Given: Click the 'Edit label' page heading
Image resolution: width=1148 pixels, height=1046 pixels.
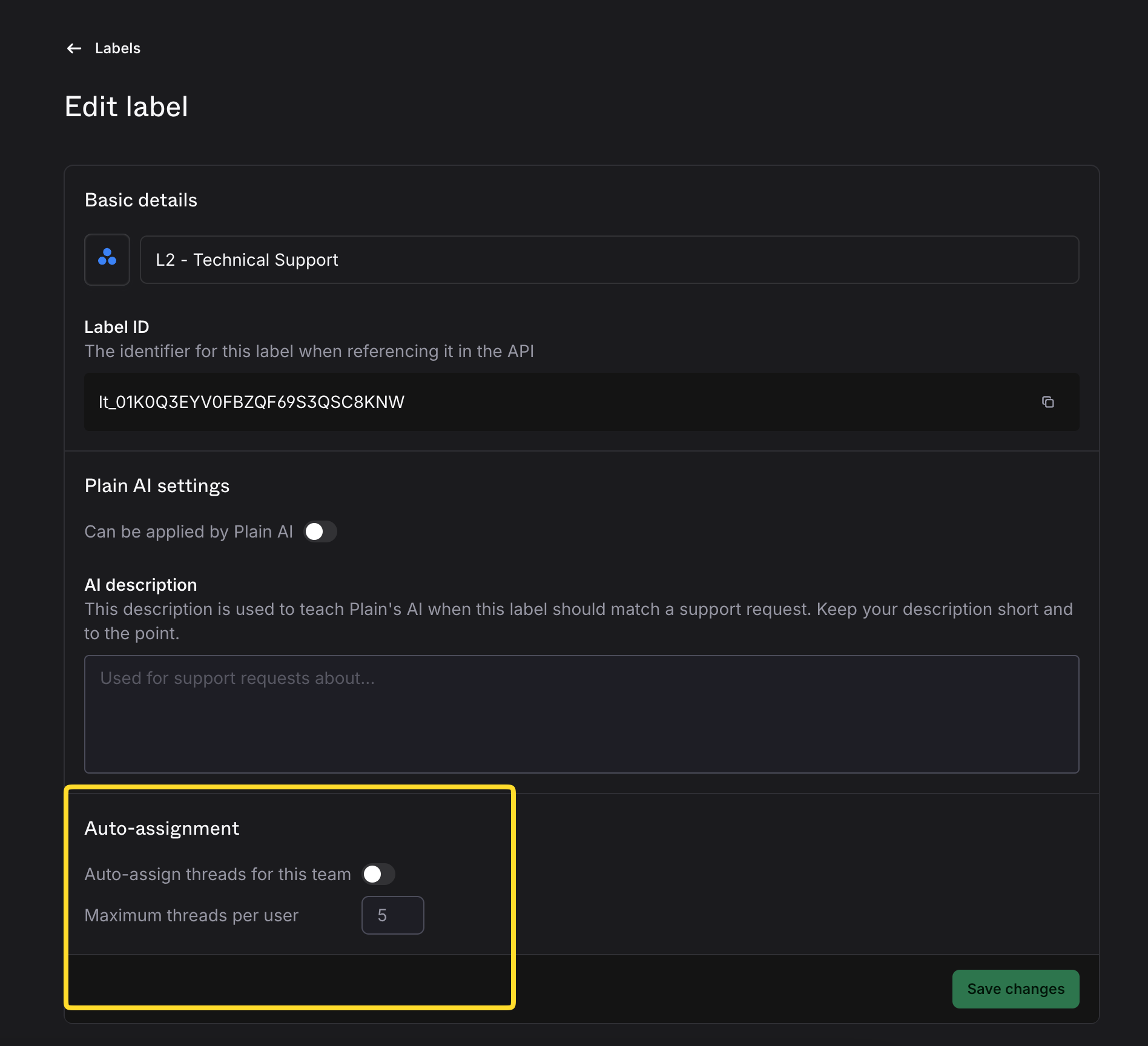Looking at the screenshot, I should click(127, 107).
